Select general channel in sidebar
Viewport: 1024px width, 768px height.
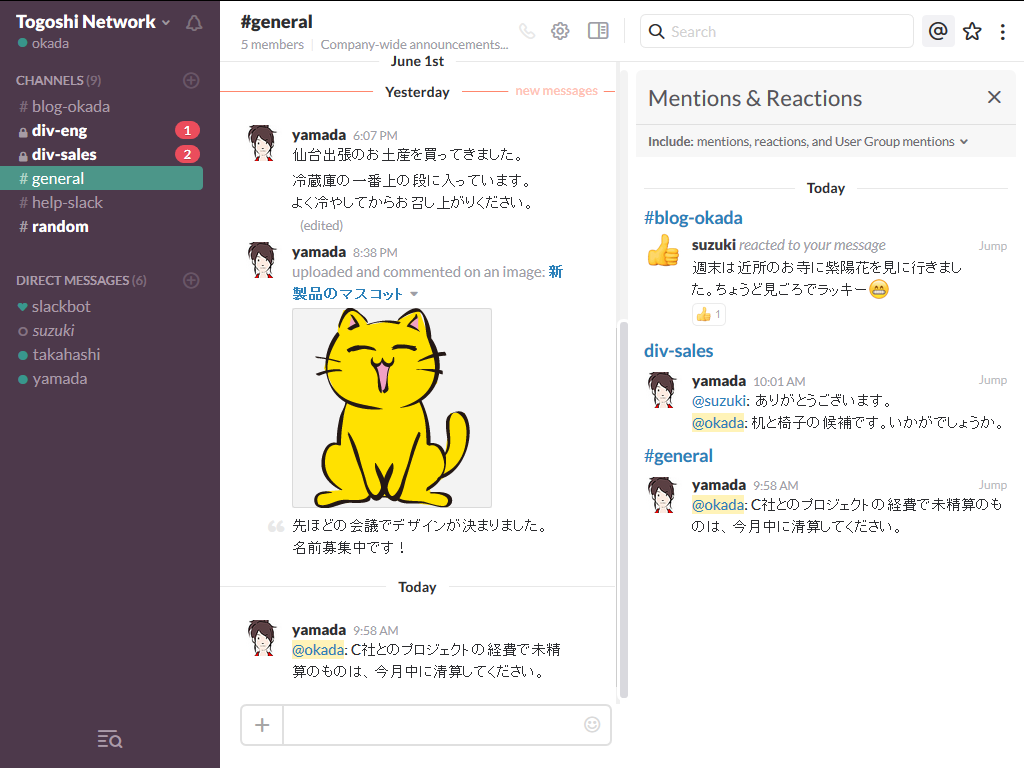[x=101, y=178]
